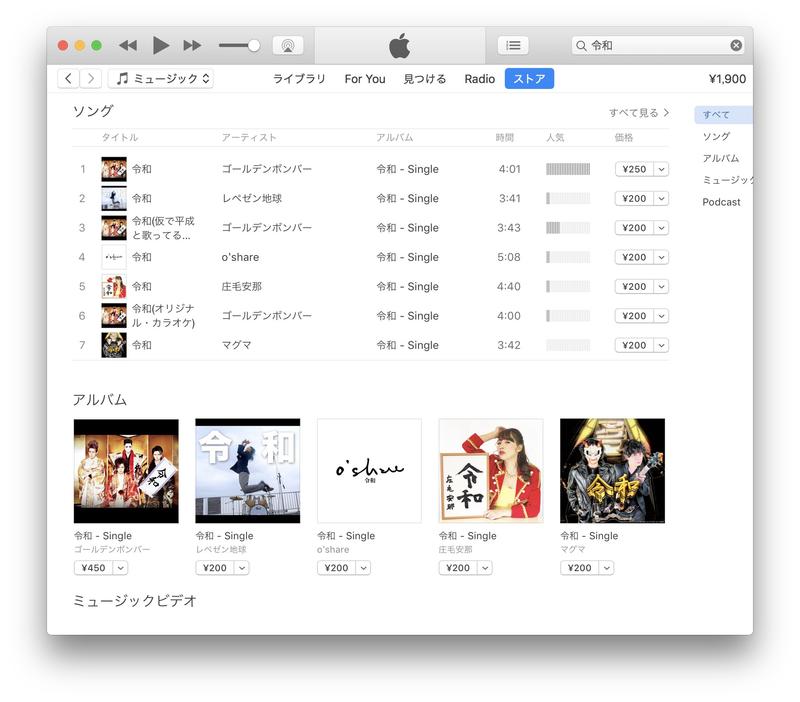Go forward with the right chevron

tap(91, 79)
